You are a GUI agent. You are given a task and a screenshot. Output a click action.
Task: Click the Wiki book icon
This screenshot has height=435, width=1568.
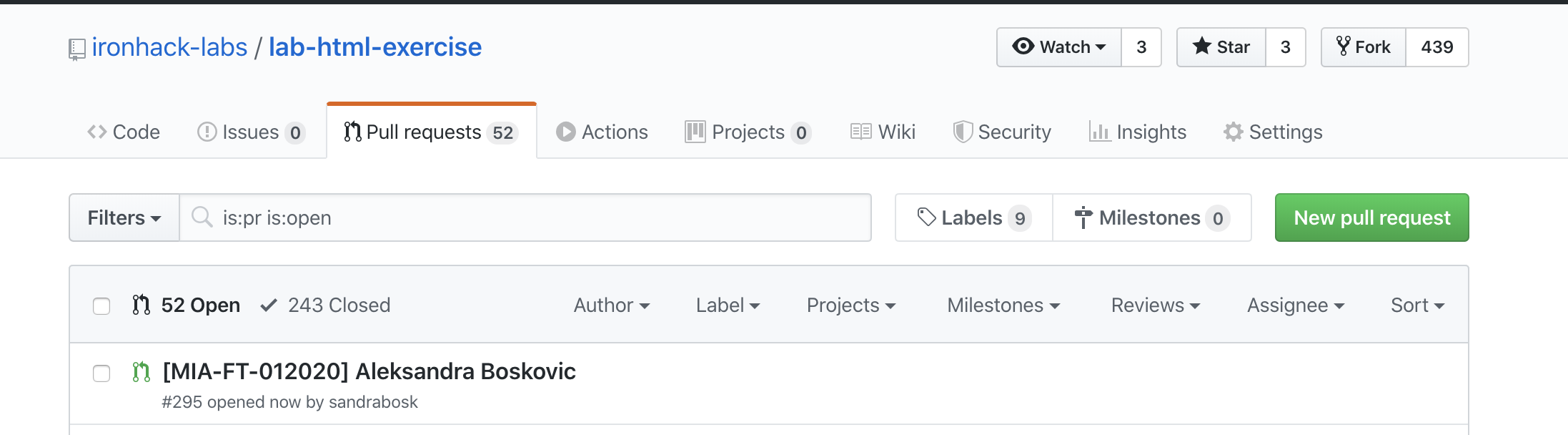tap(860, 132)
